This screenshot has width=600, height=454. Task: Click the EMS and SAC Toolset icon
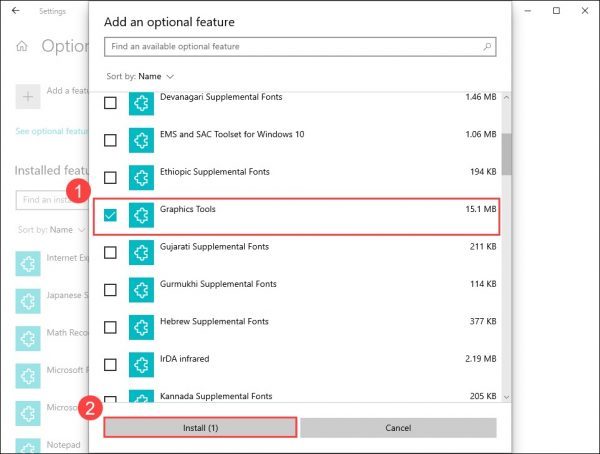(141, 140)
